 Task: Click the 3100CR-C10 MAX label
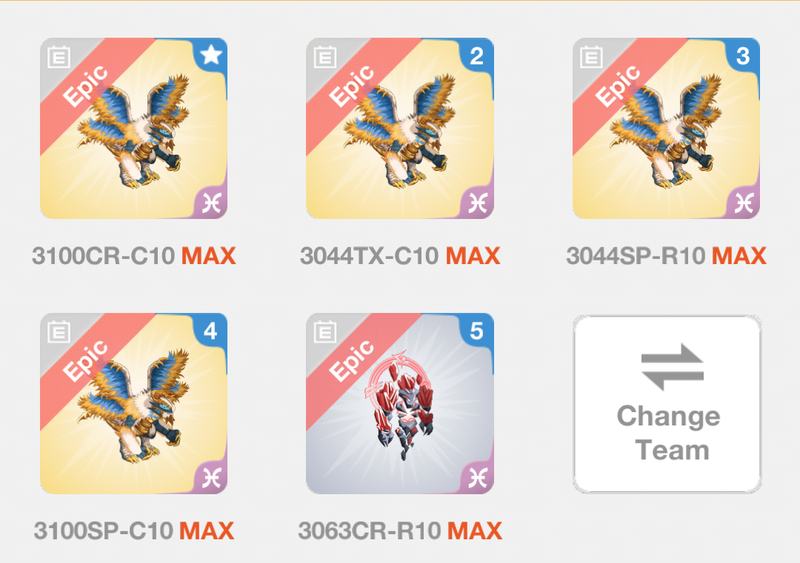click(134, 256)
